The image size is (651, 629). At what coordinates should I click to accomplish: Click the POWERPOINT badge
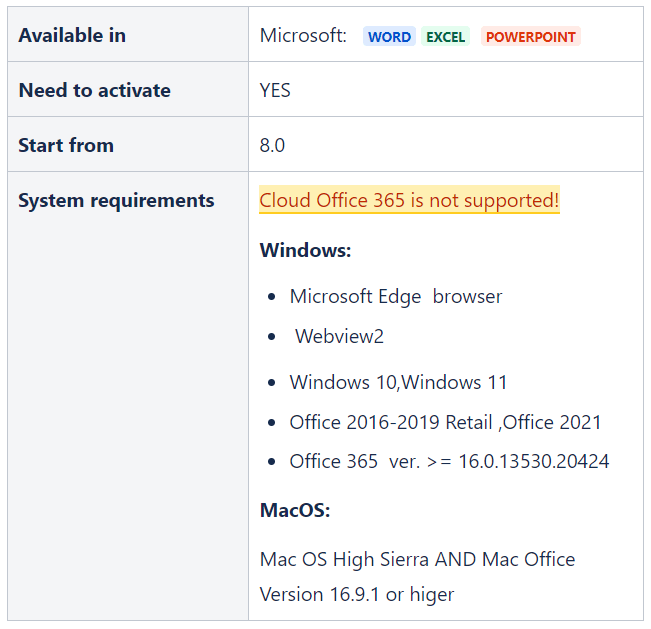pos(530,37)
